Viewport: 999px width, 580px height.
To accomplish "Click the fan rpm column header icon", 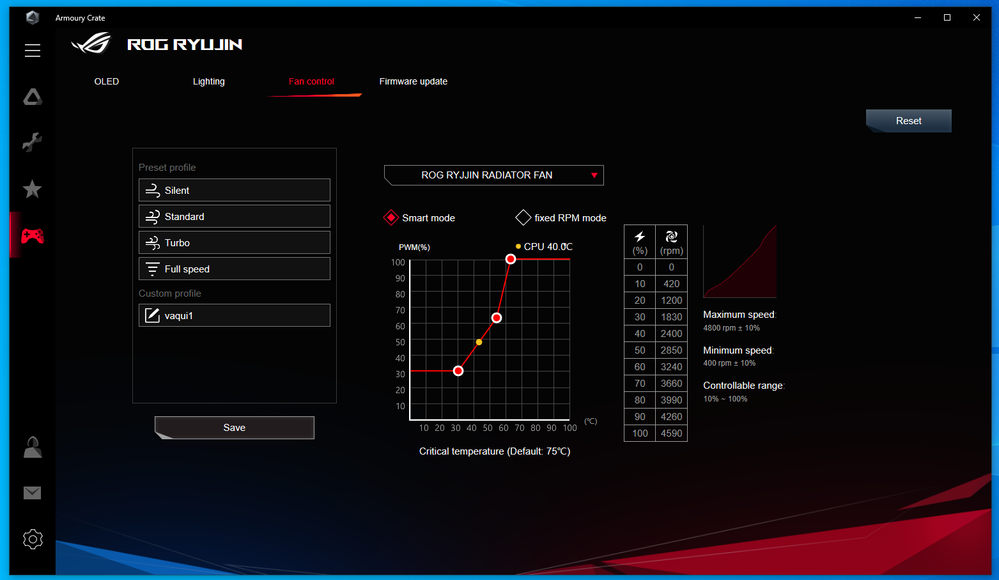I will [x=672, y=236].
